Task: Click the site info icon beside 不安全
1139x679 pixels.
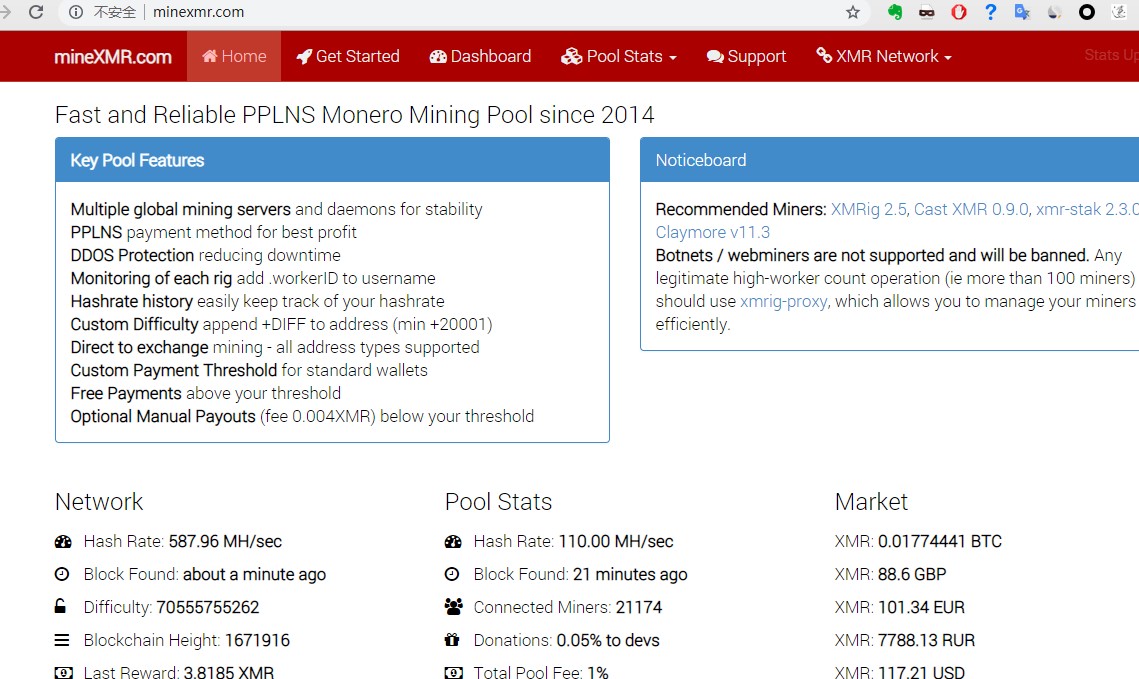Action: tap(76, 12)
